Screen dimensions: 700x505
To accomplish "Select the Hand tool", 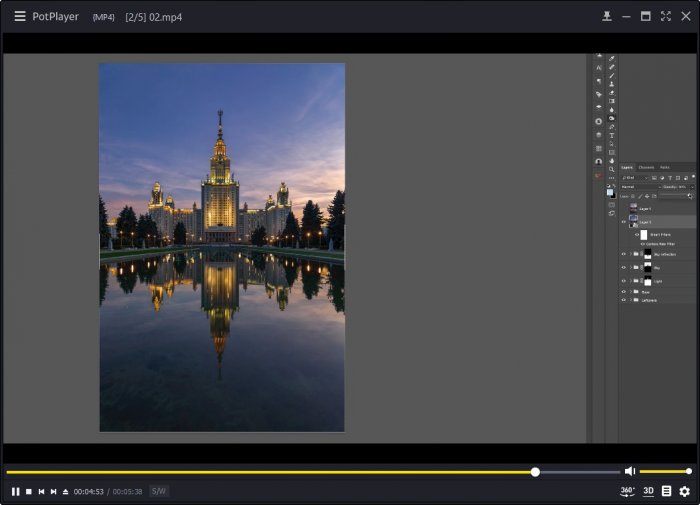I will click(612, 161).
